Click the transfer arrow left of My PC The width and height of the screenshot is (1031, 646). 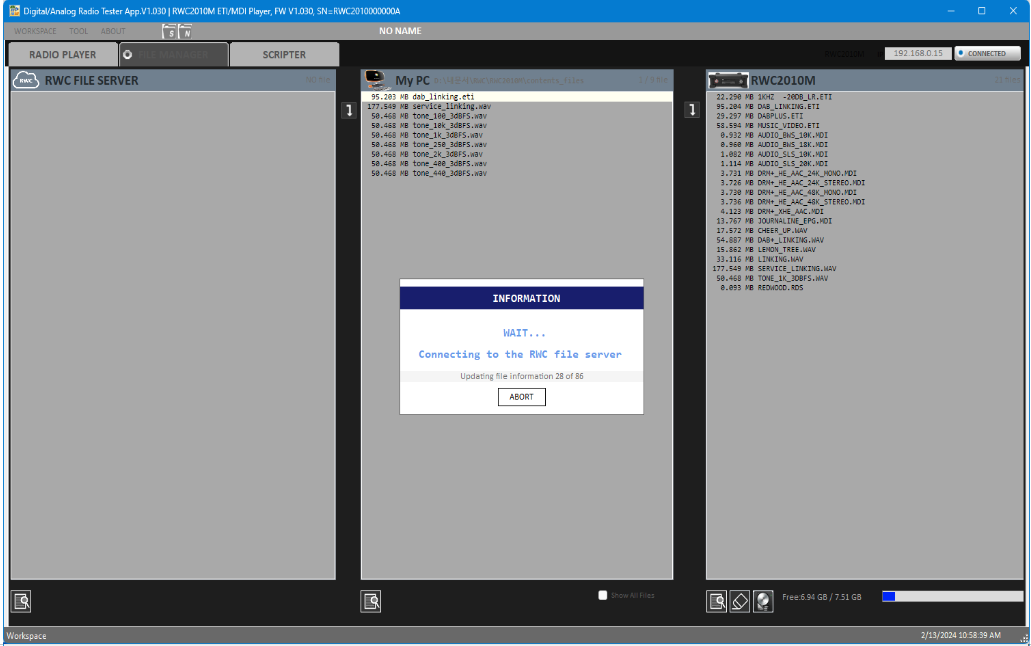coord(349,110)
